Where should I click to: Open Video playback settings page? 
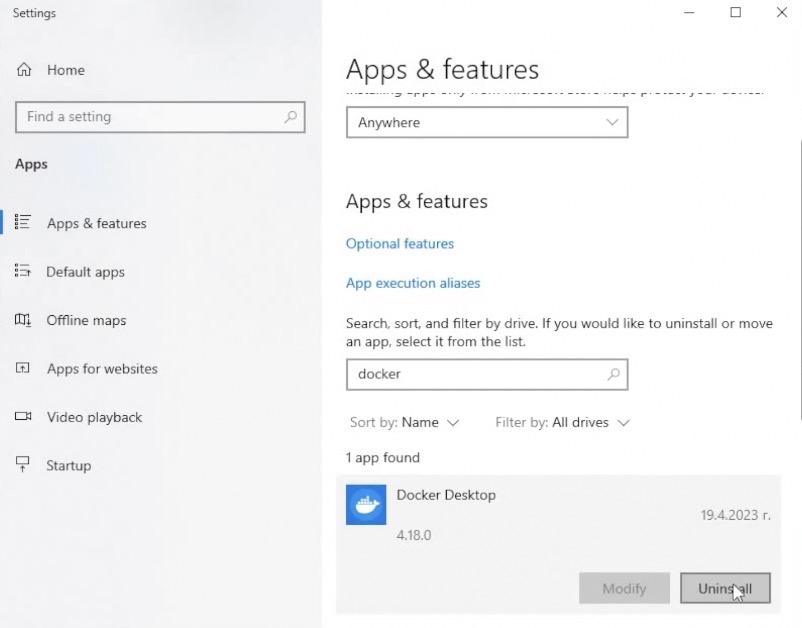(x=95, y=417)
